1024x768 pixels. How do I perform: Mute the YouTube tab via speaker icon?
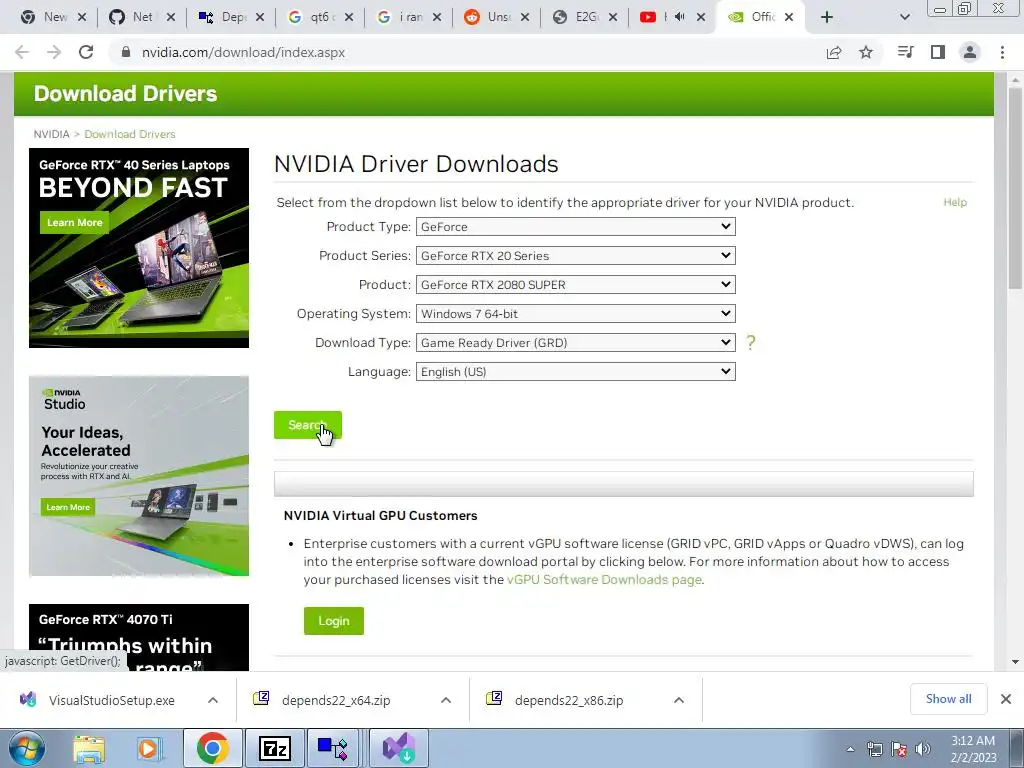(679, 17)
